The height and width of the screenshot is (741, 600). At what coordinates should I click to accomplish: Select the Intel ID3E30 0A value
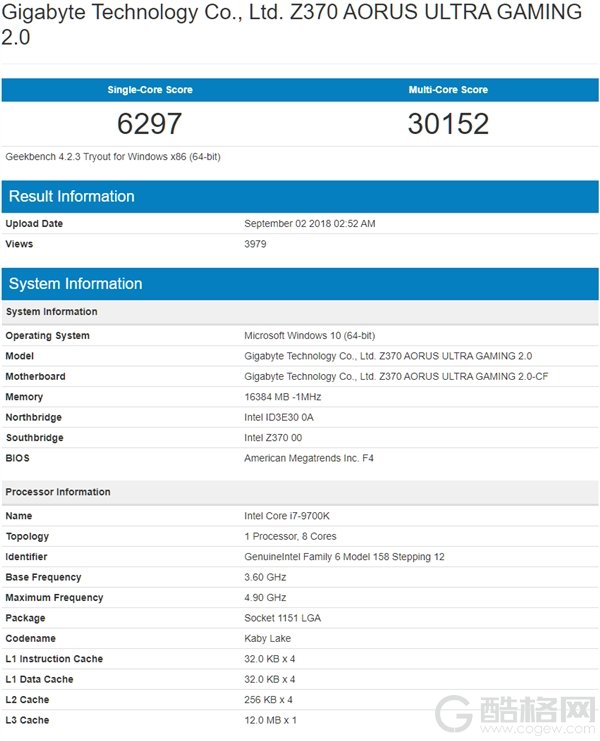click(x=279, y=417)
